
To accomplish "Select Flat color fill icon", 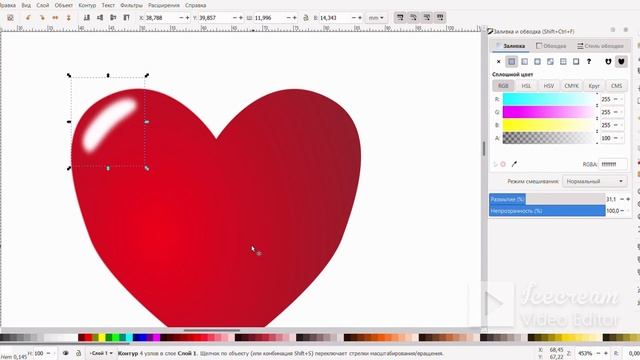I will (x=511, y=62).
